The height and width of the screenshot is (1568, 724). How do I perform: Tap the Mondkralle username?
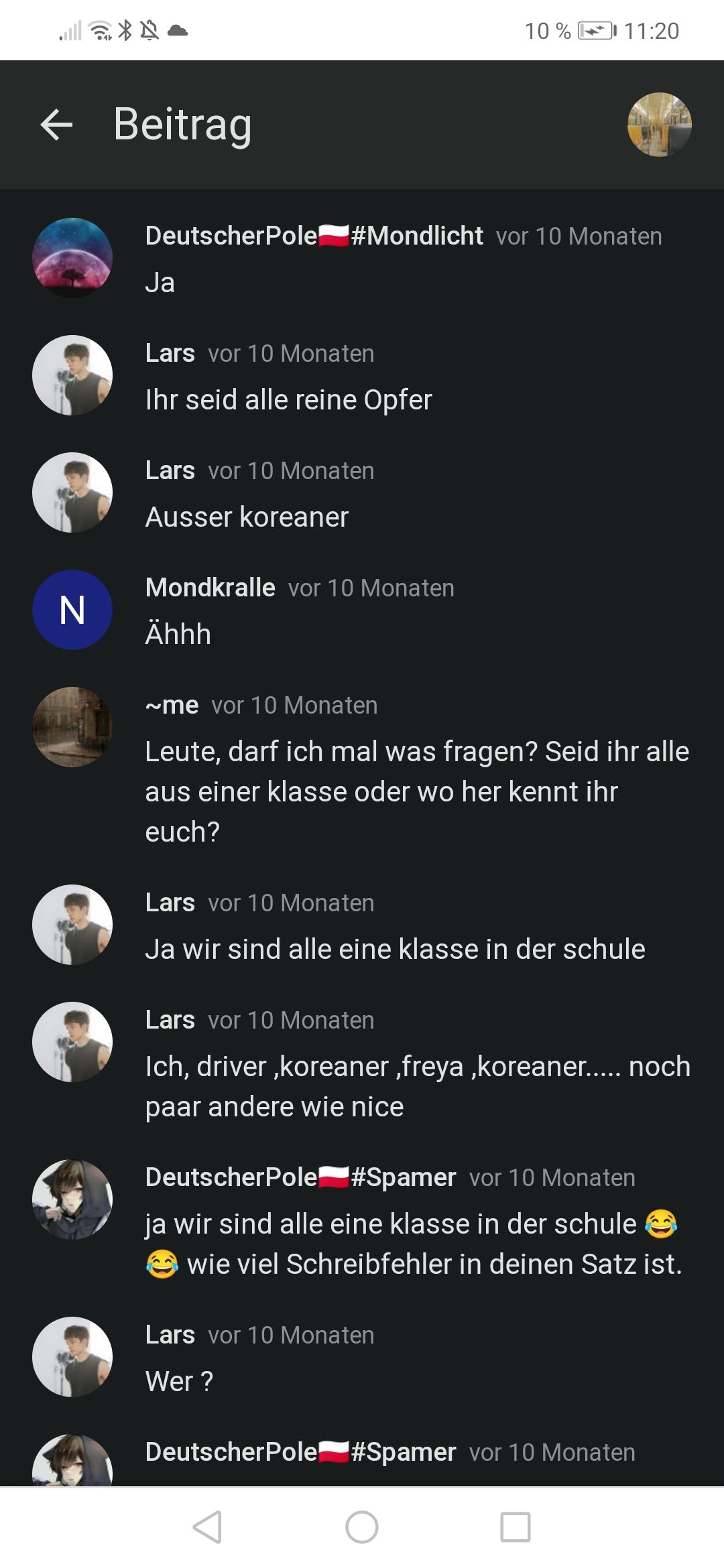(210, 588)
